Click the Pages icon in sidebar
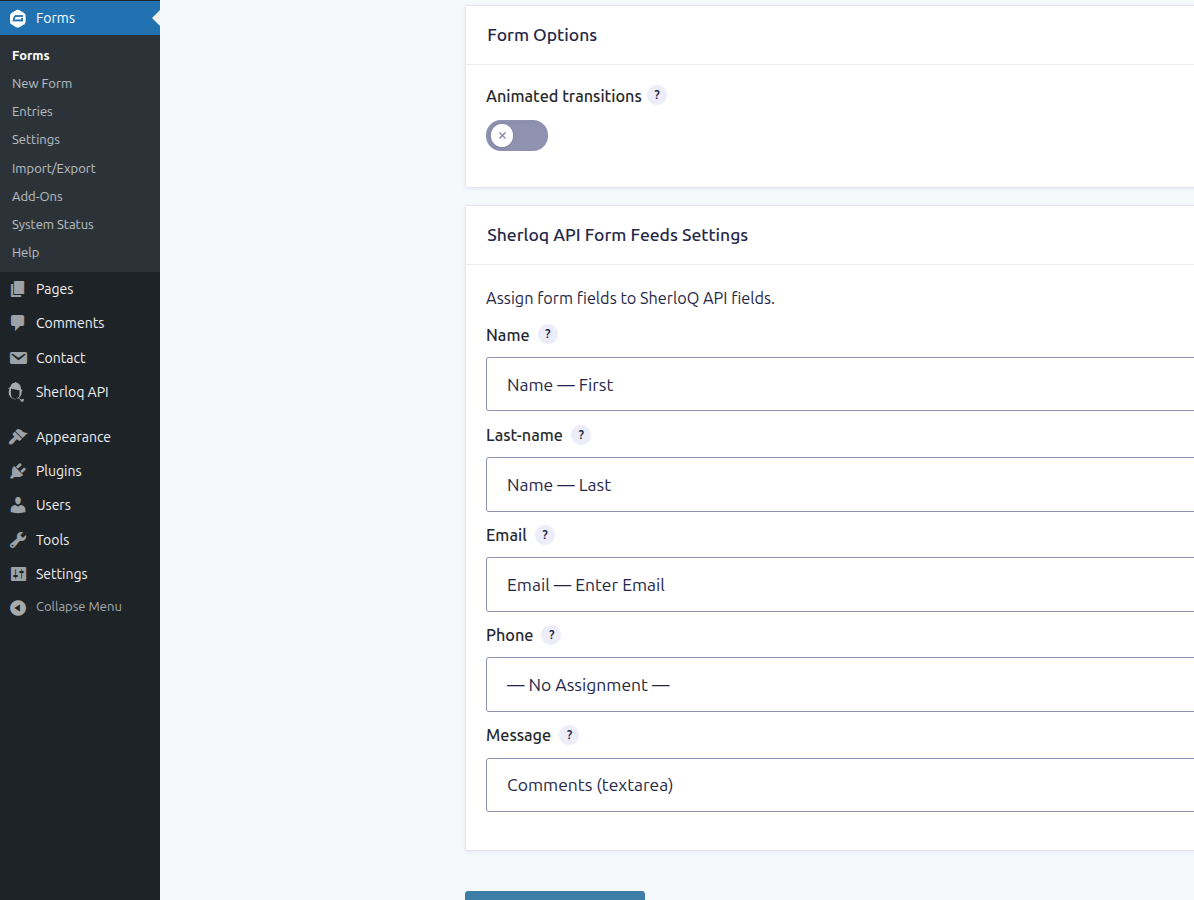This screenshot has height=900, width=1194. pyautogui.click(x=18, y=289)
